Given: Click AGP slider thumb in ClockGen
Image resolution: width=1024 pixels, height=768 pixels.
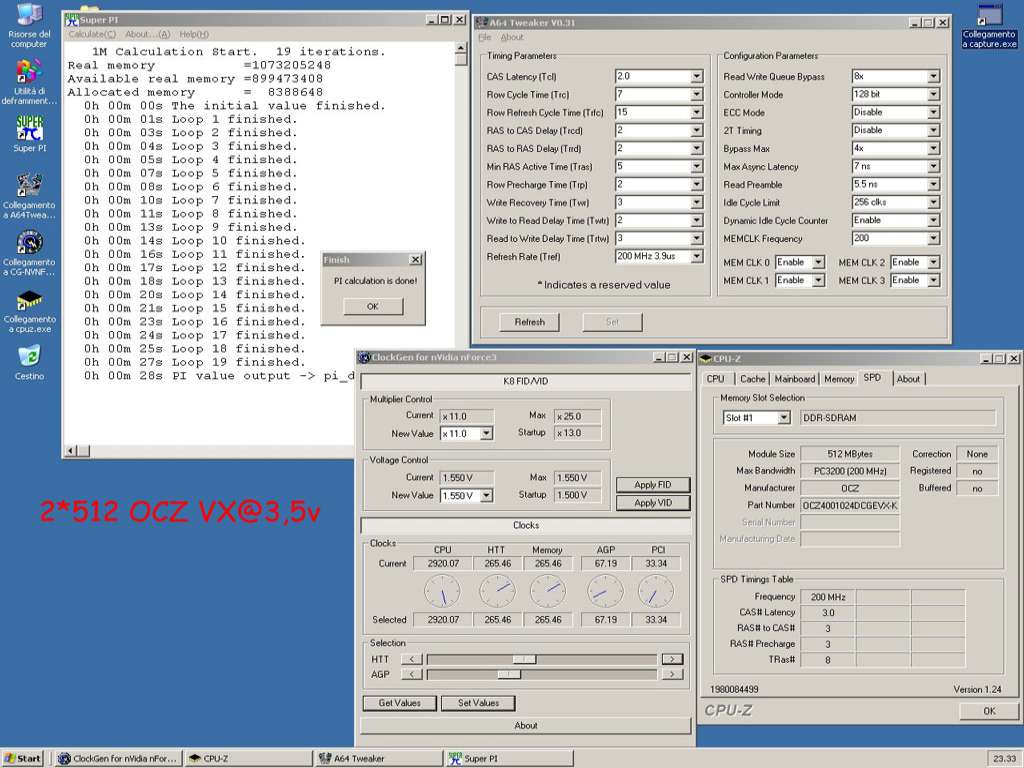Looking at the screenshot, I should tap(509, 675).
